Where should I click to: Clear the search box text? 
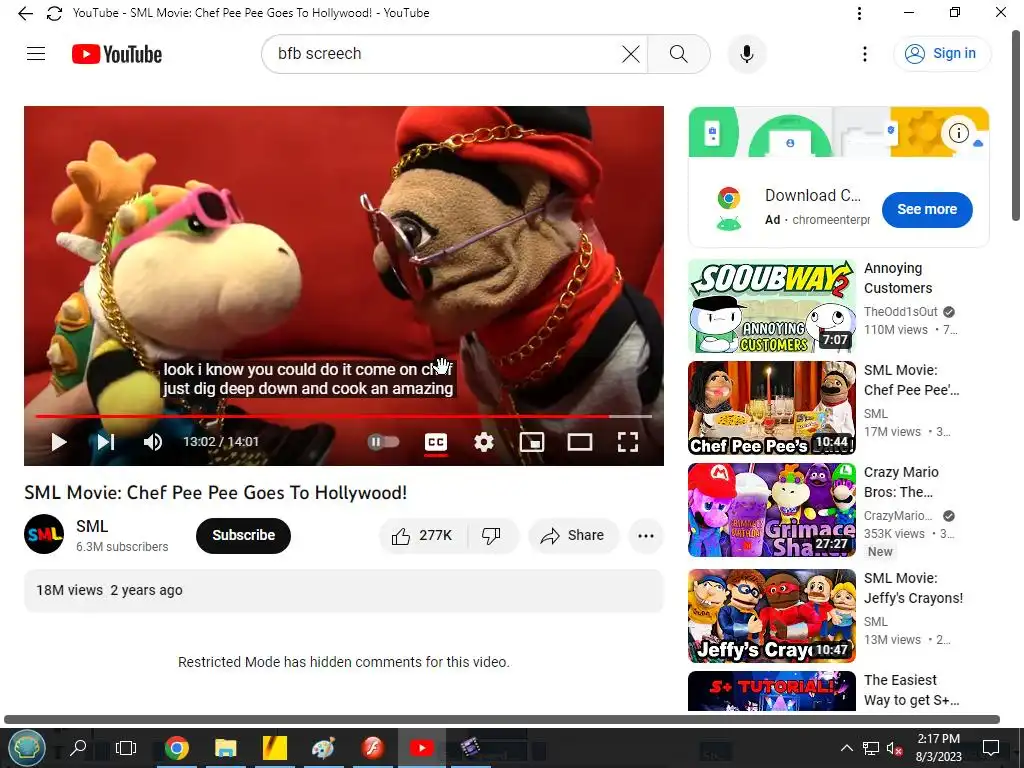[x=630, y=54]
